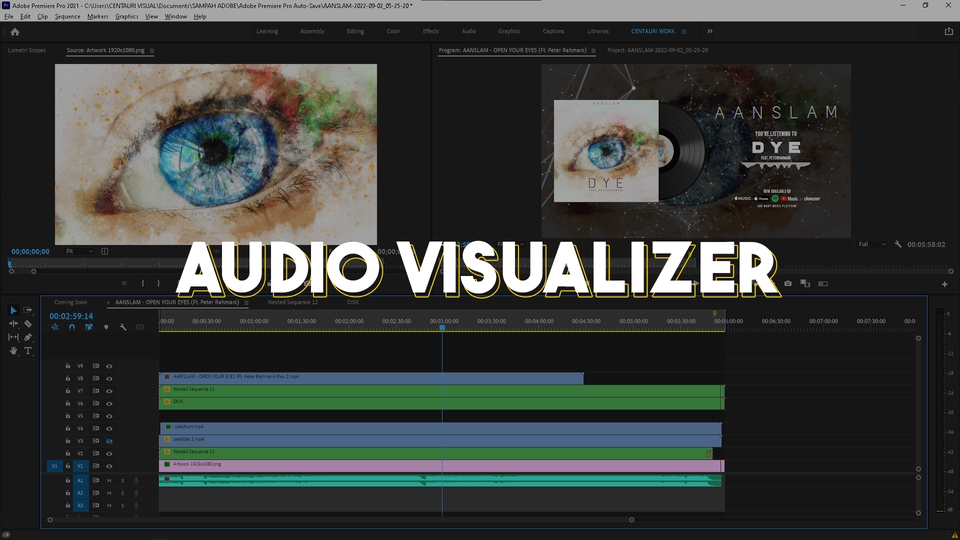The height and width of the screenshot is (540, 960).
Task: Open the Home screen icon
Action: 15,32
